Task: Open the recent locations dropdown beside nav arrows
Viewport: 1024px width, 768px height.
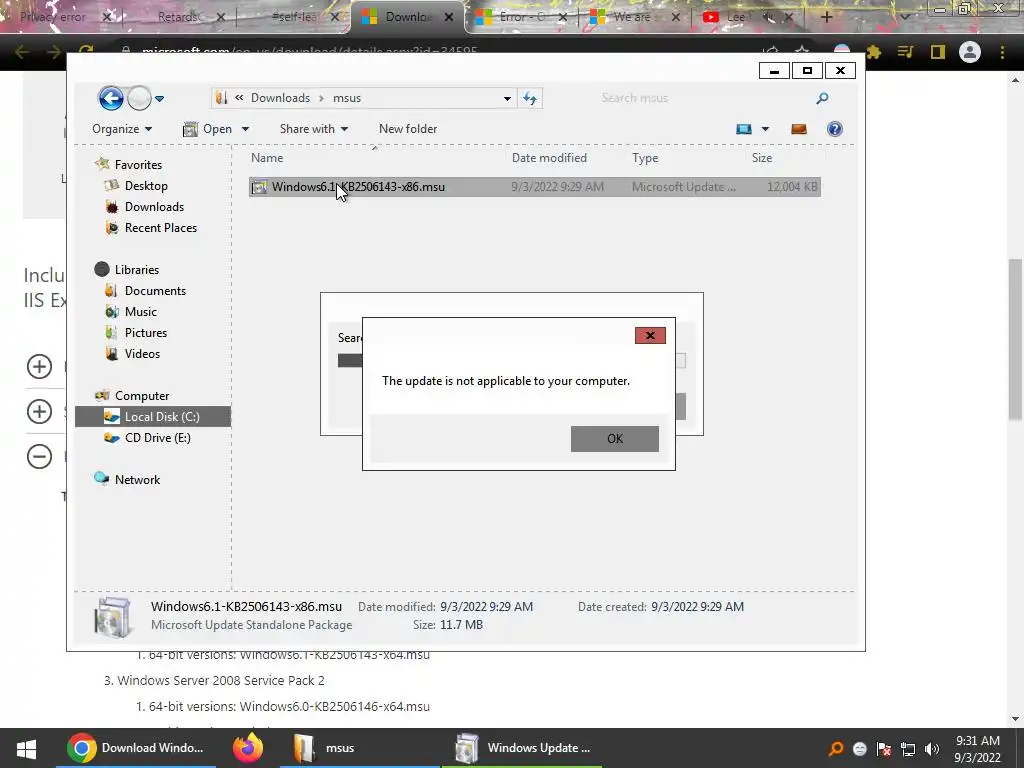Action: click(x=159, y=99)
